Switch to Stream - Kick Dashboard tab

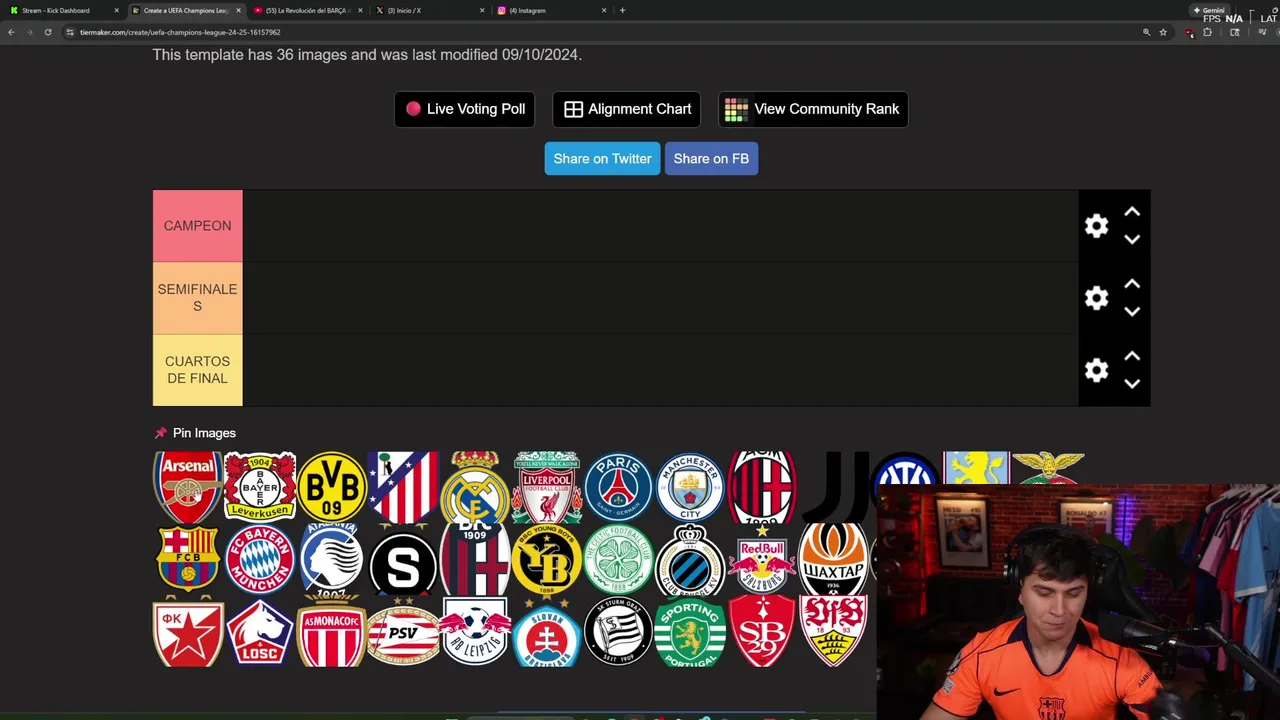click(x=62, y=10)
